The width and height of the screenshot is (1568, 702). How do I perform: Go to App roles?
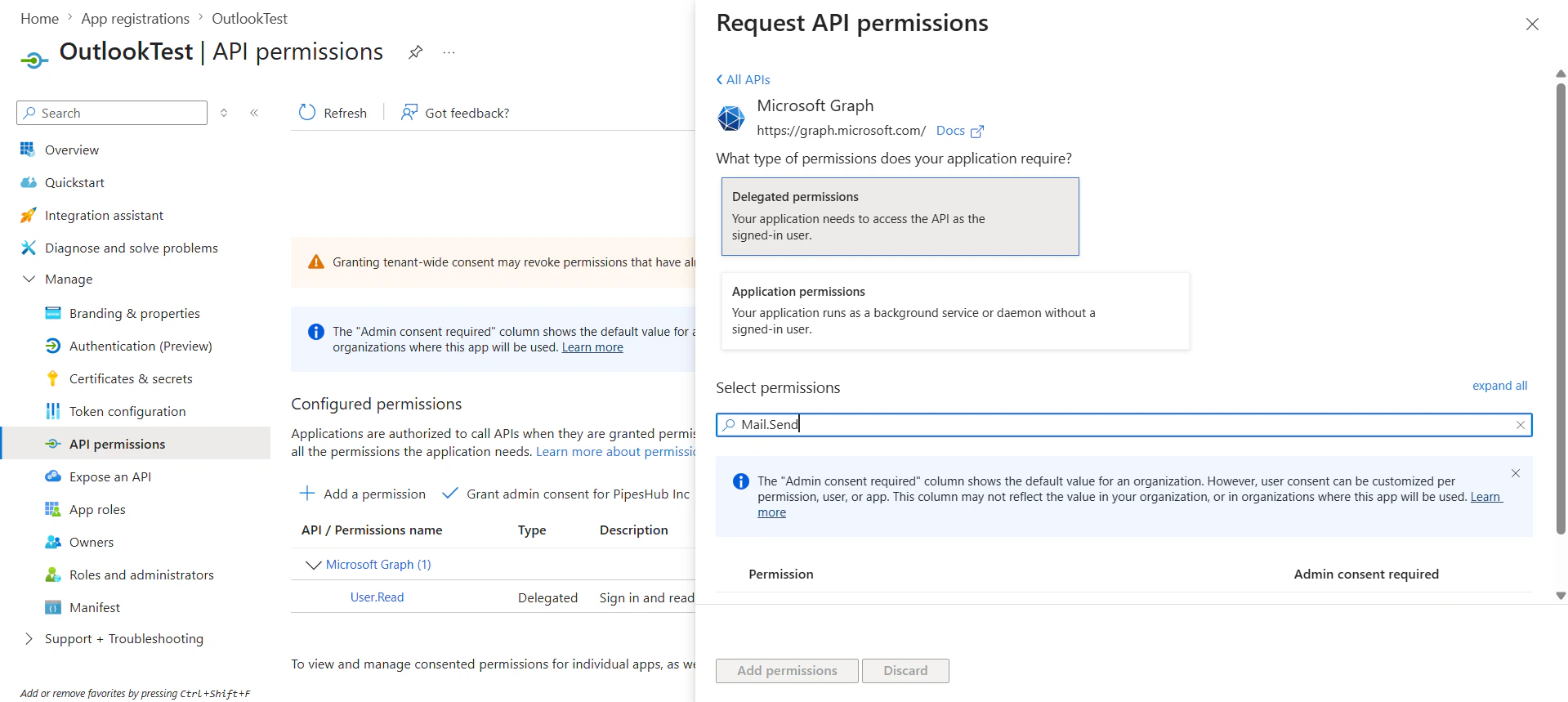(95, 509)
